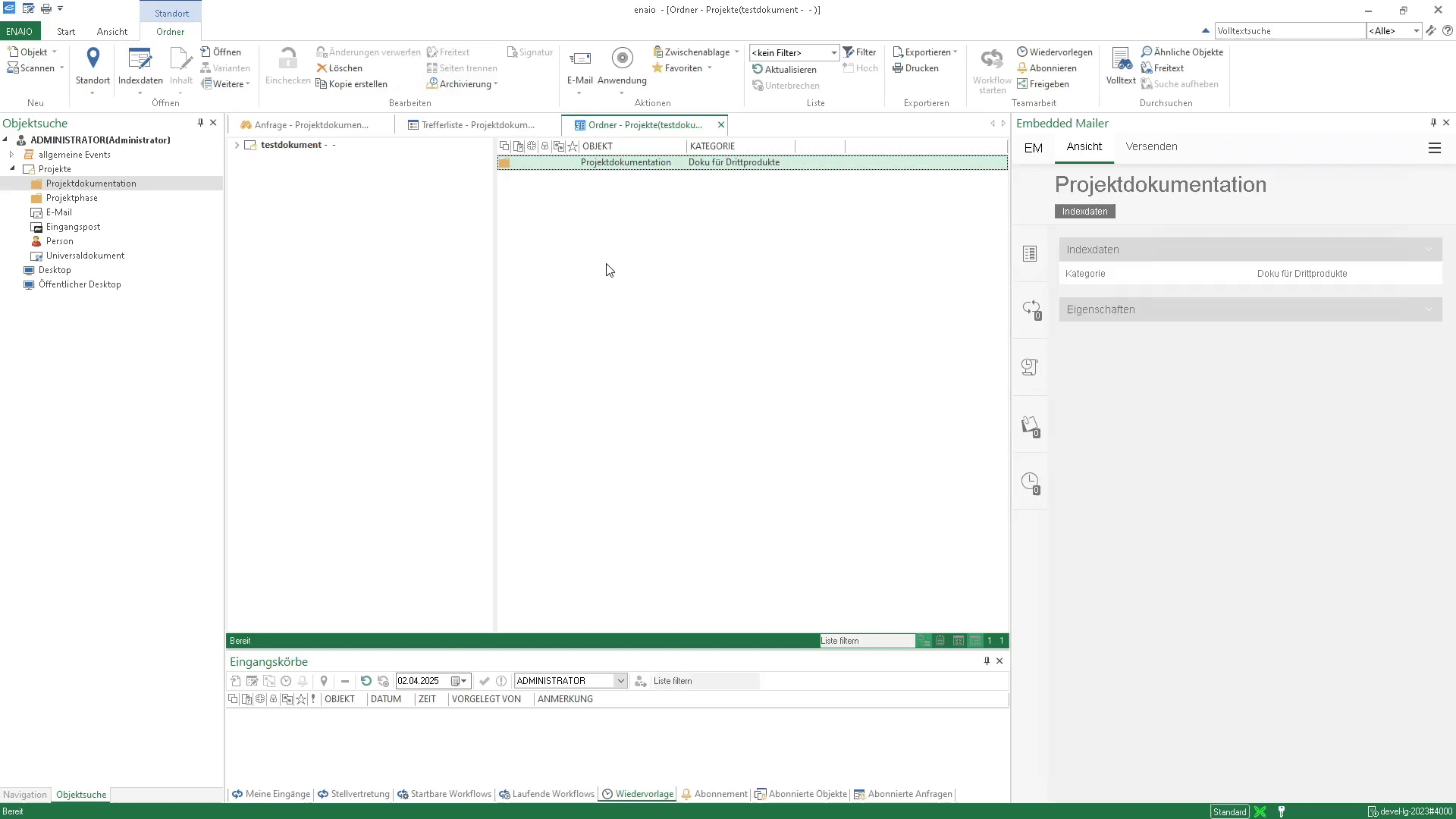This screenshot has width=1456, height=819.
Task: Click Filter button in Liste group
Action: [859, 52]
